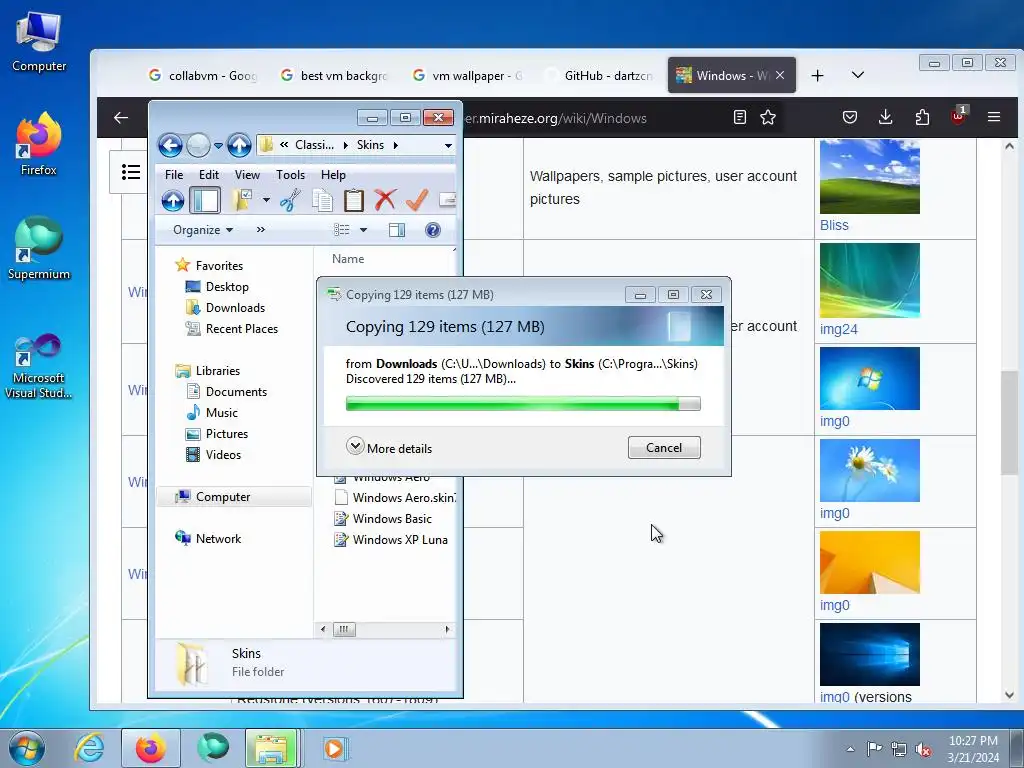
Task: Click the blue Explorer Help question icon
Action: pyautogui.click(x=432, y=230)
